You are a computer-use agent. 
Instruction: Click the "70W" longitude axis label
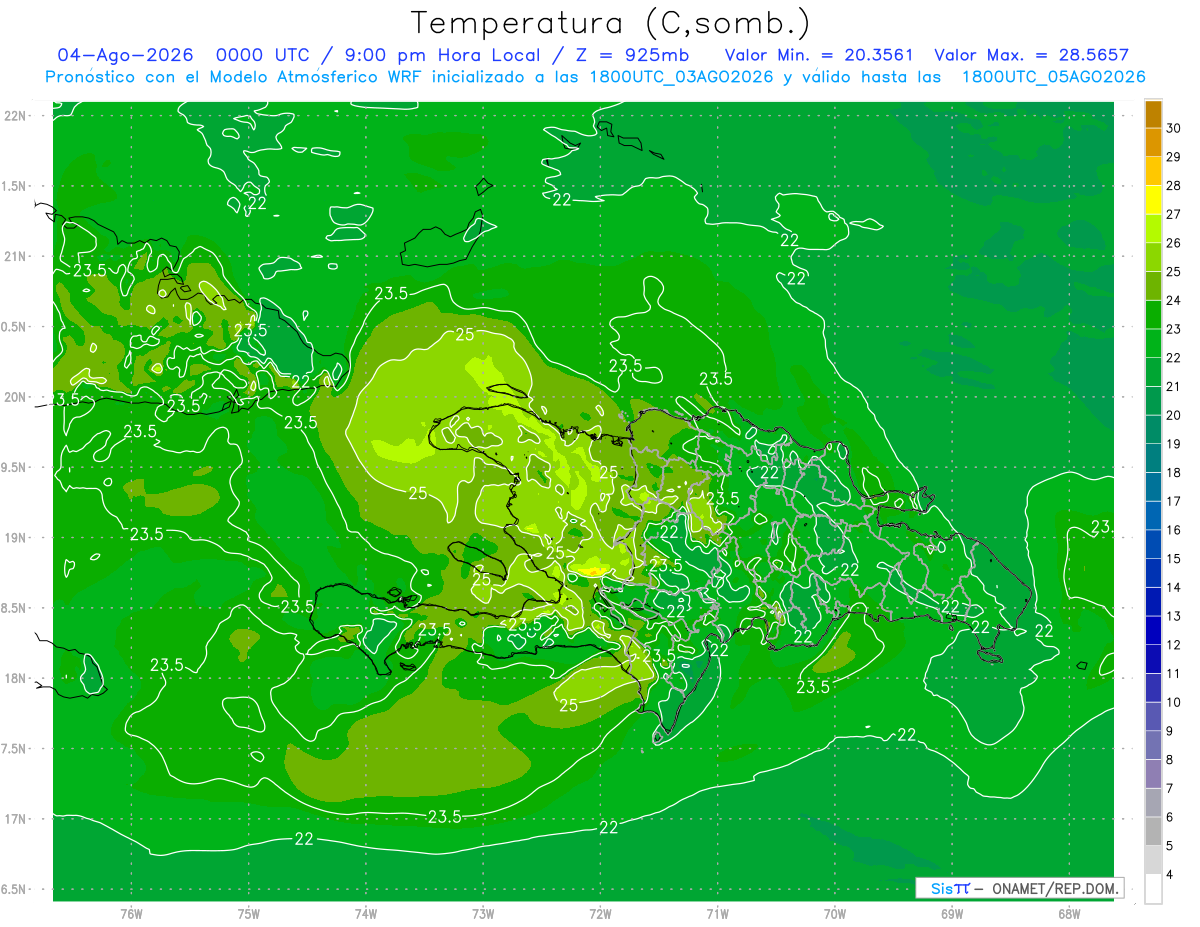[x=835, y=914]
